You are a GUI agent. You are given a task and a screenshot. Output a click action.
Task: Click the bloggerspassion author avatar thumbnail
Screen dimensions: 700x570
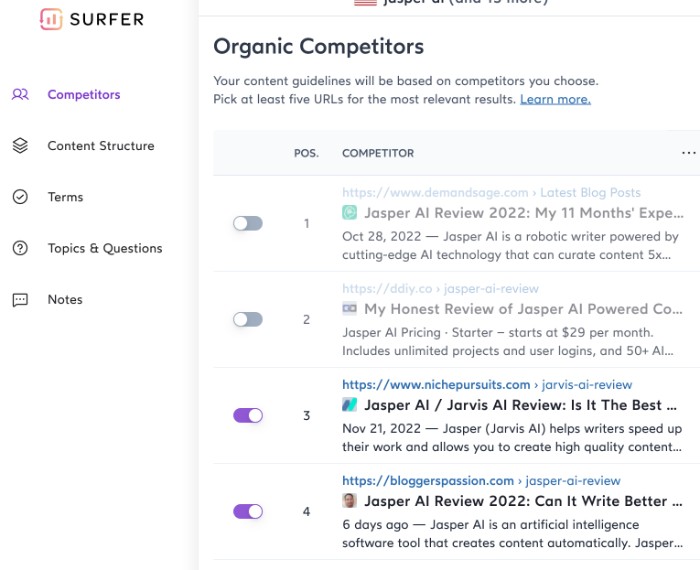tap(350, 500)
